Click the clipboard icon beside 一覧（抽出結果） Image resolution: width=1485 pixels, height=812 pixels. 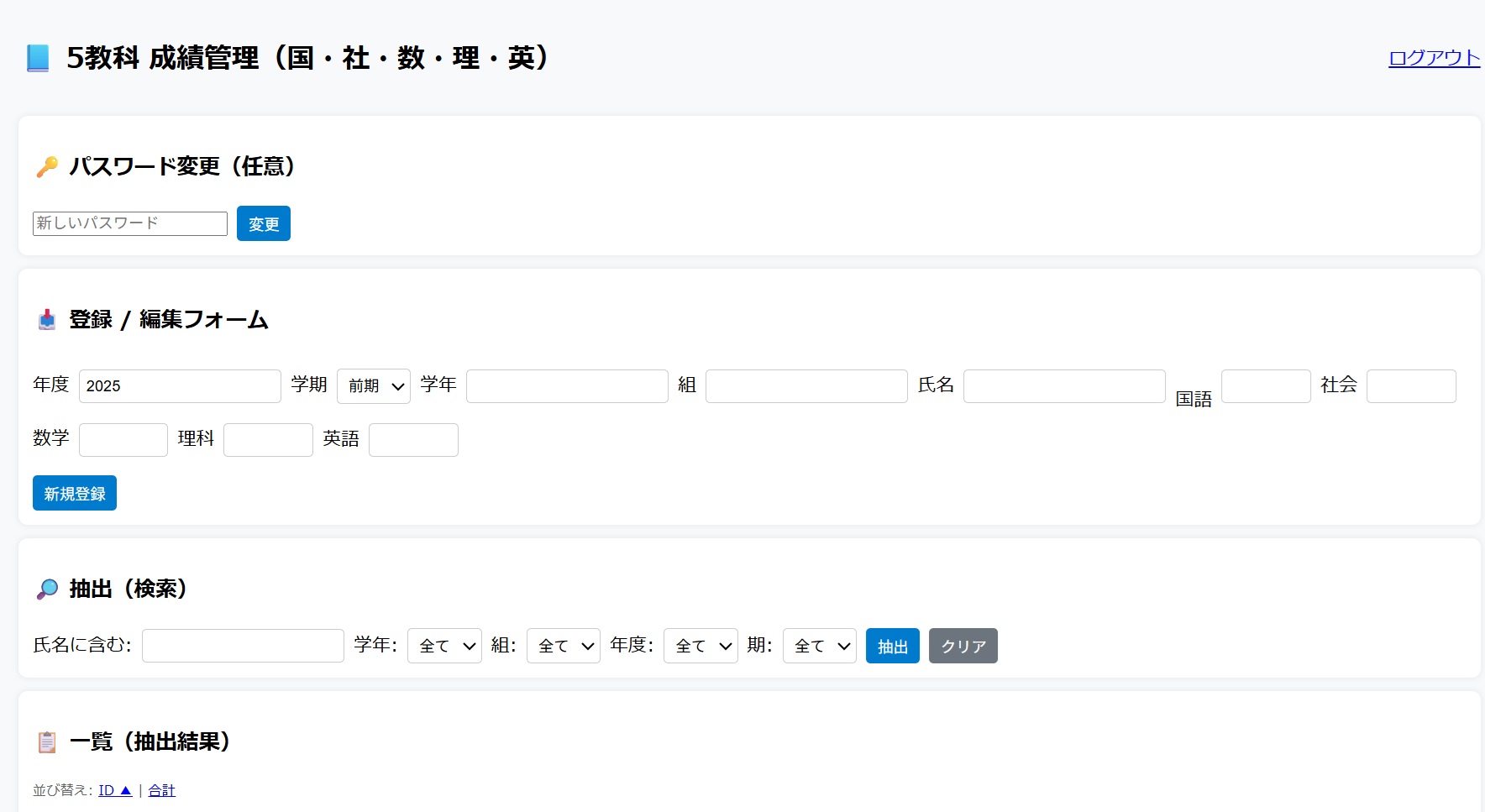point(47,742)
